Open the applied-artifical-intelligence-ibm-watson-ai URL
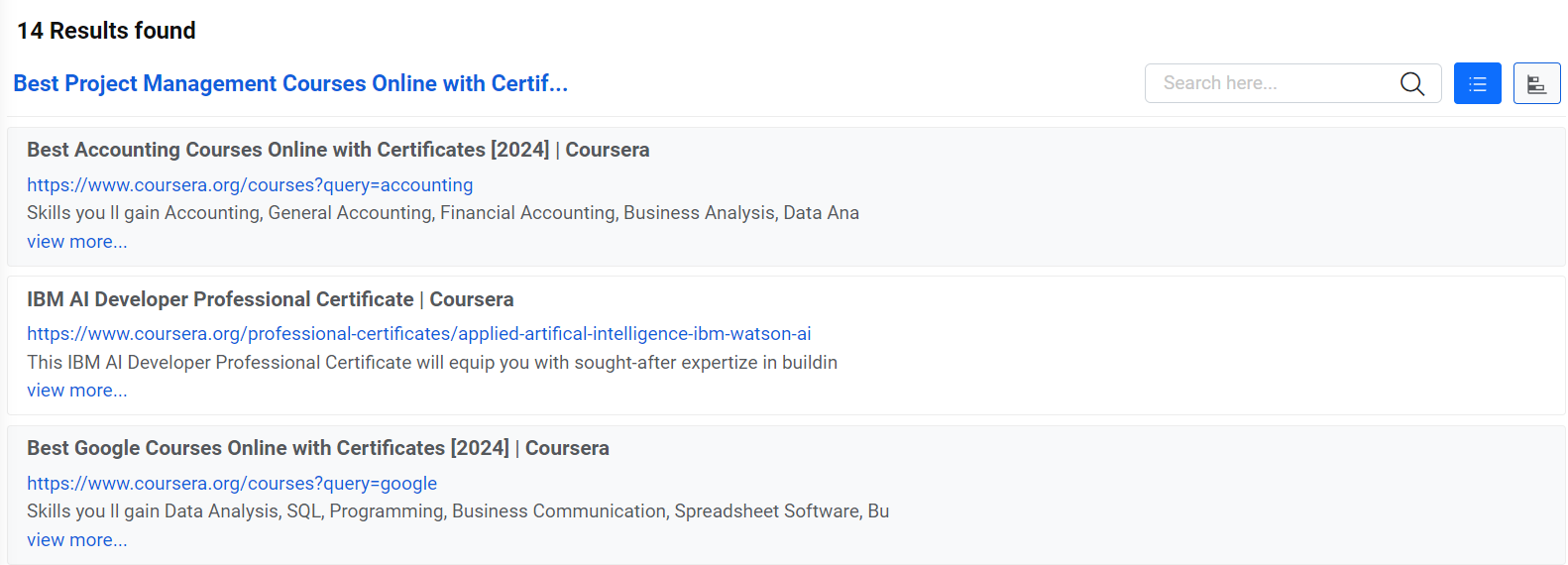The height and width of the screenshot is (565, 1568). click(x=418, y=334)
